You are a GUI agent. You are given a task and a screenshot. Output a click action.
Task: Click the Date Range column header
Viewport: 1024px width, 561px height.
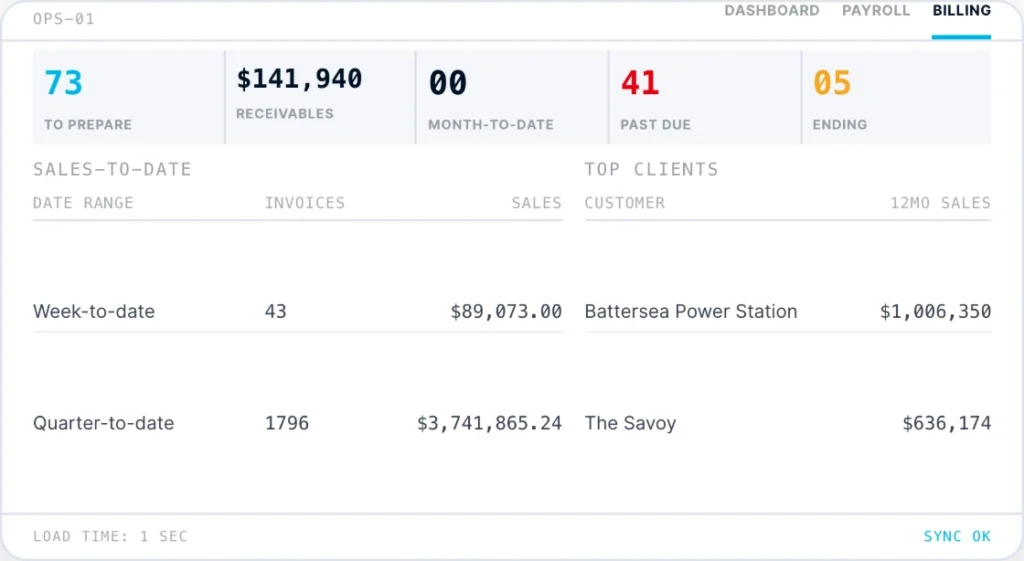coord(83,203)
